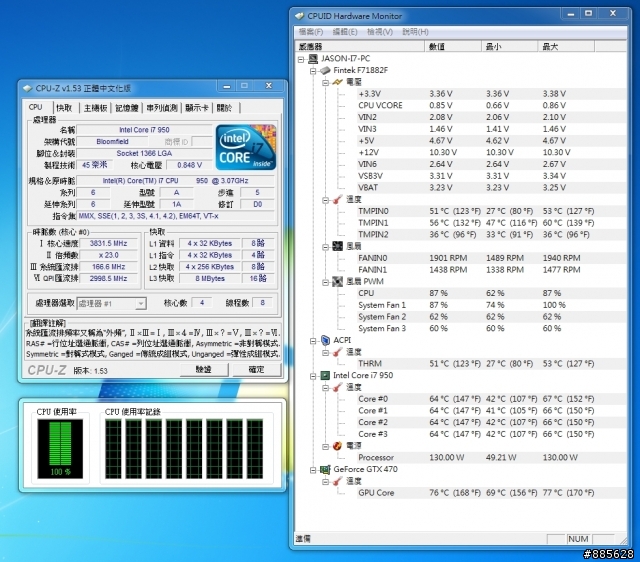640x562 pixels.
Task: Click the Intel Core i7 950 chip icon
Action: pos(325,375)
